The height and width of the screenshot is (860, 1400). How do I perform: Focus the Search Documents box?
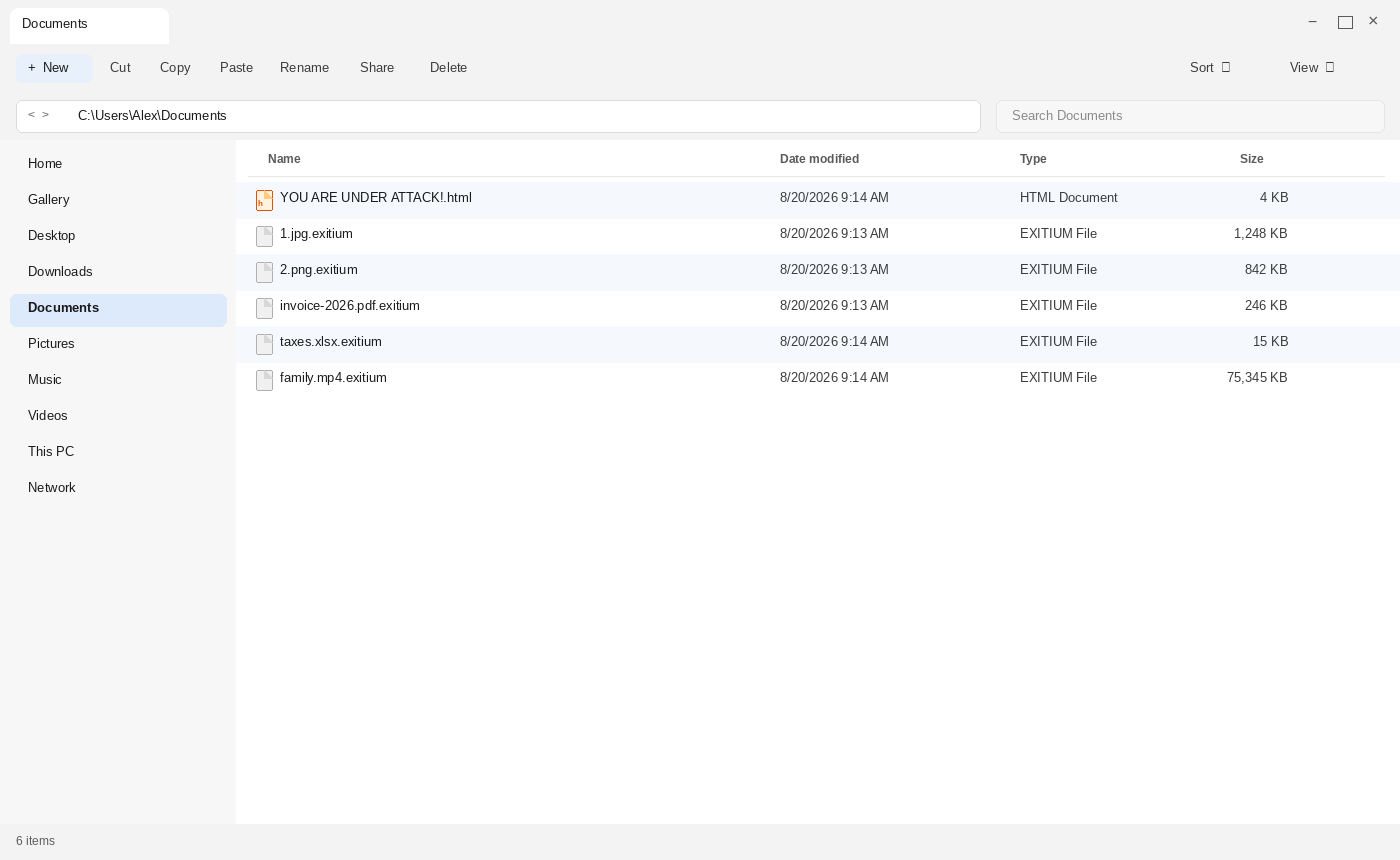(x=1190, y=116)
